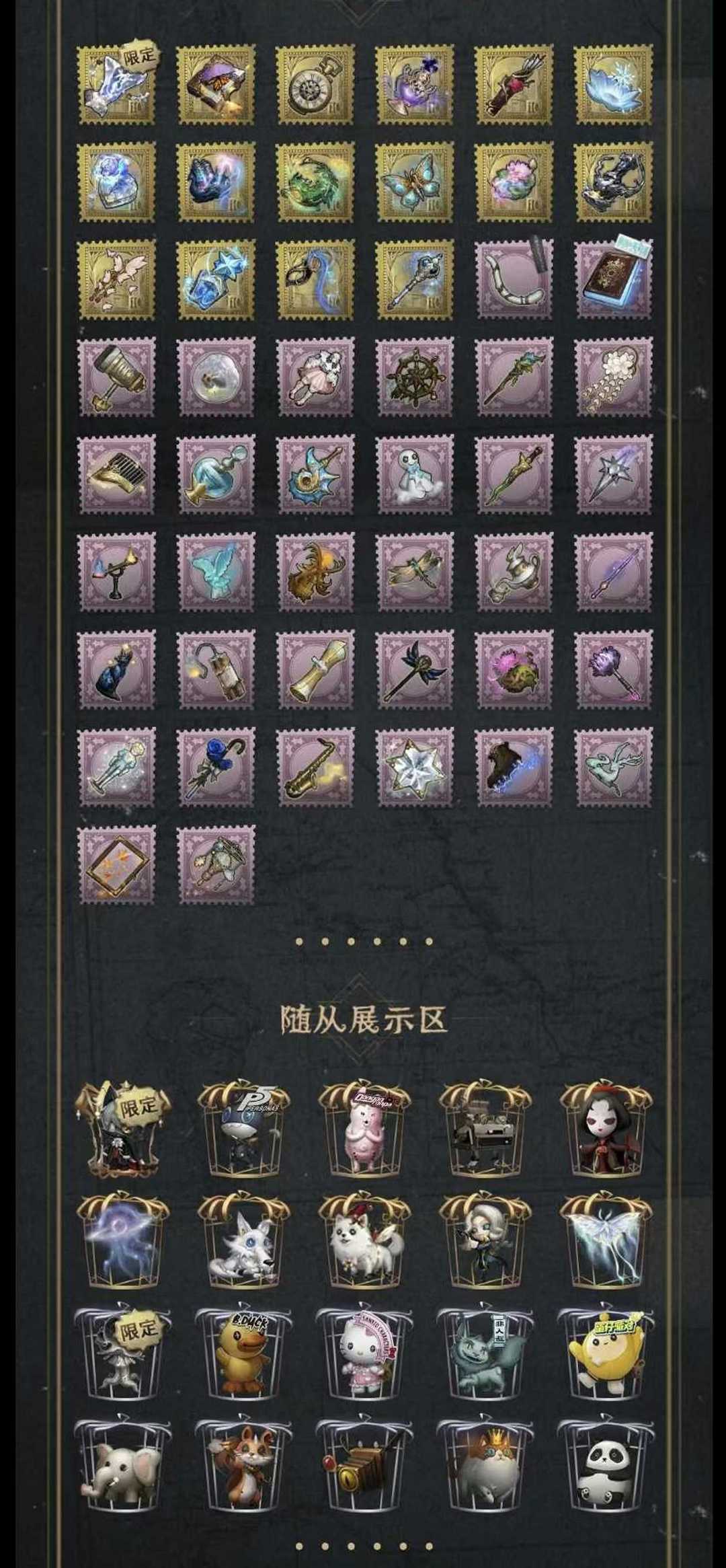
Task: Open the limited crystal dress stamp
Action: (116, 85)
